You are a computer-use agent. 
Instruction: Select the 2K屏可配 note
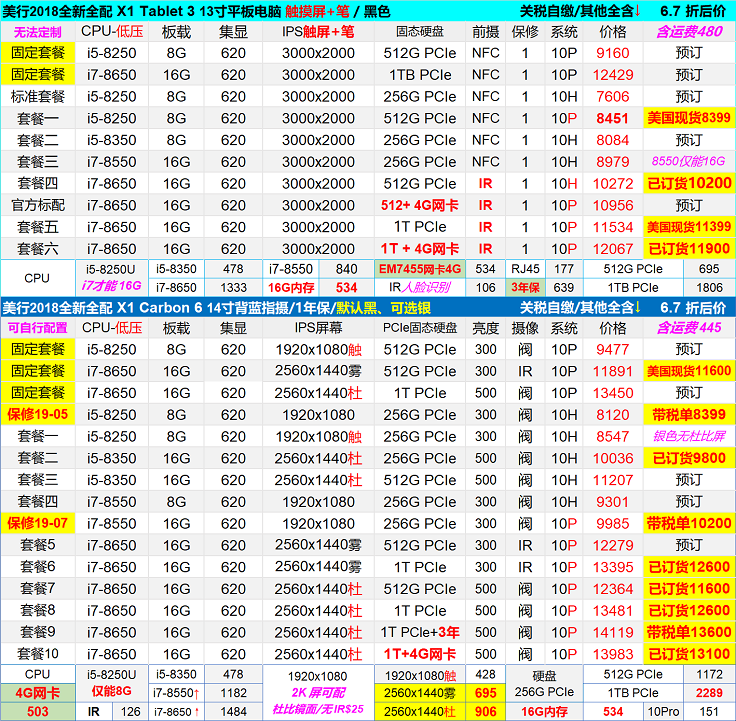point(318,692)
